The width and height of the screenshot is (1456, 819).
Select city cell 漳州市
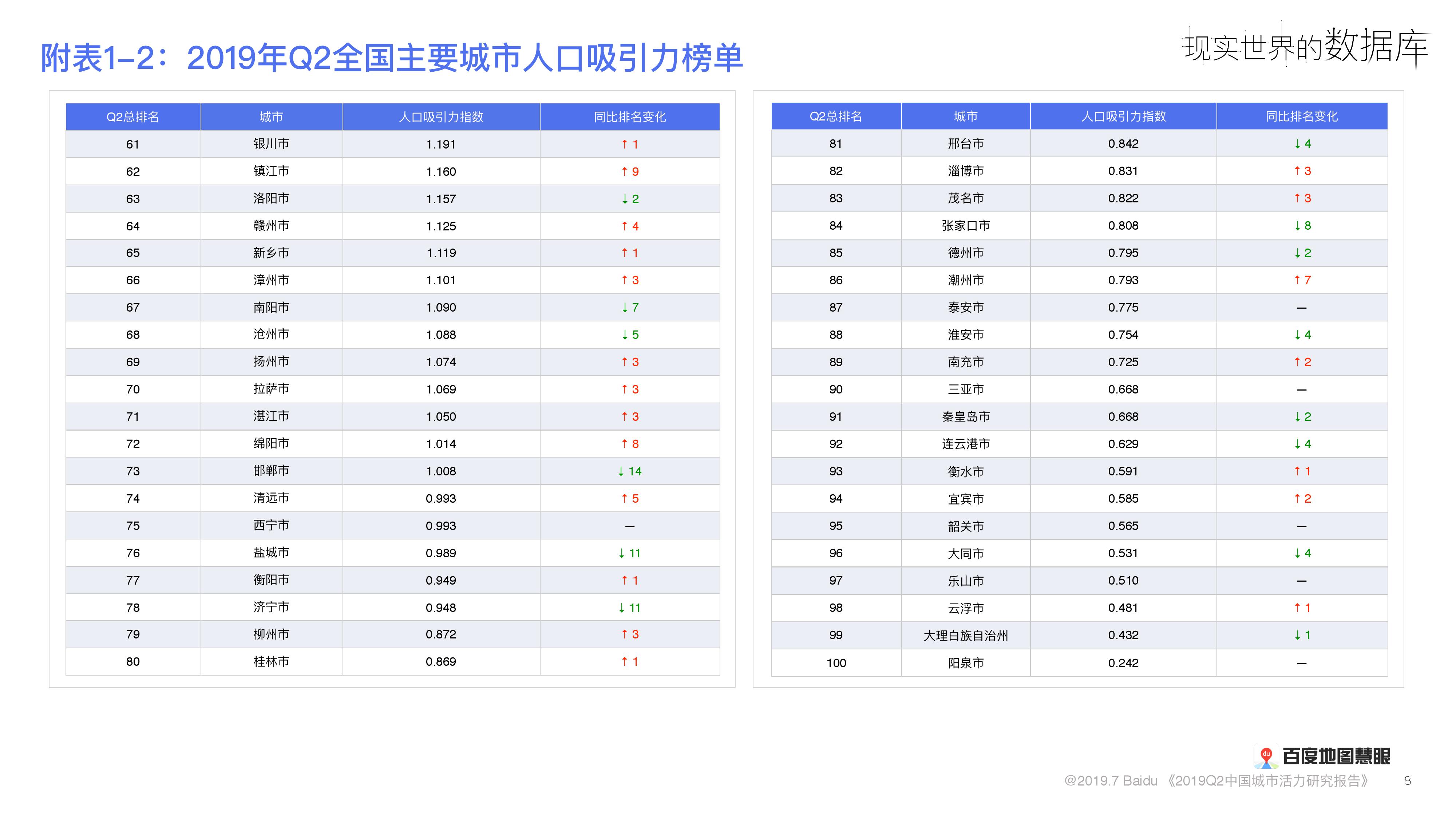point(271,280)
